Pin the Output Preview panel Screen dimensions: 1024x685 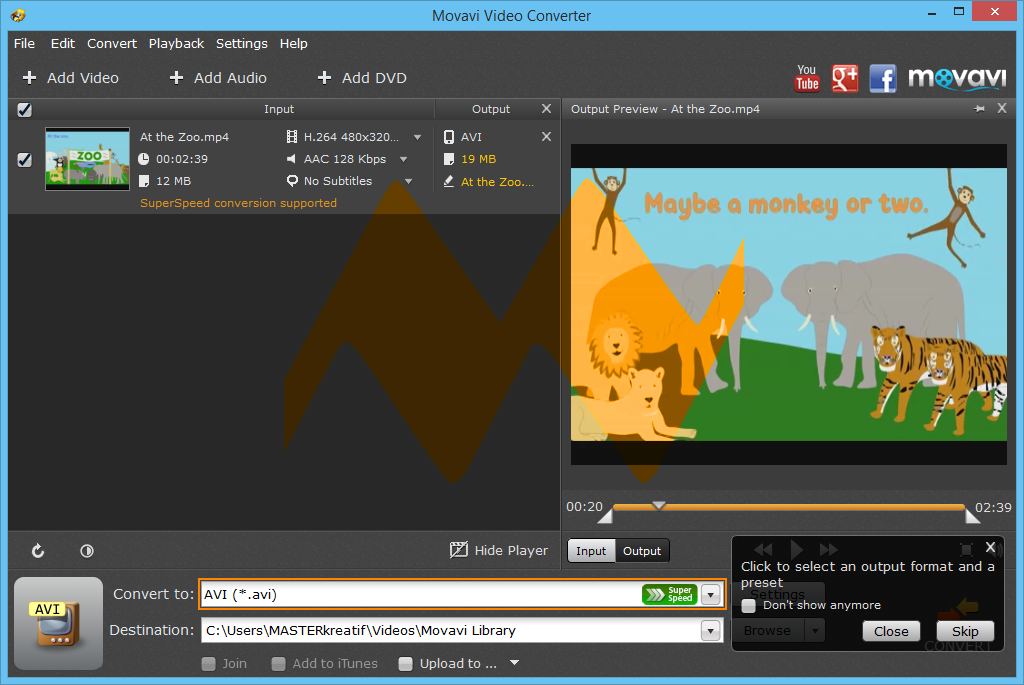980,108
